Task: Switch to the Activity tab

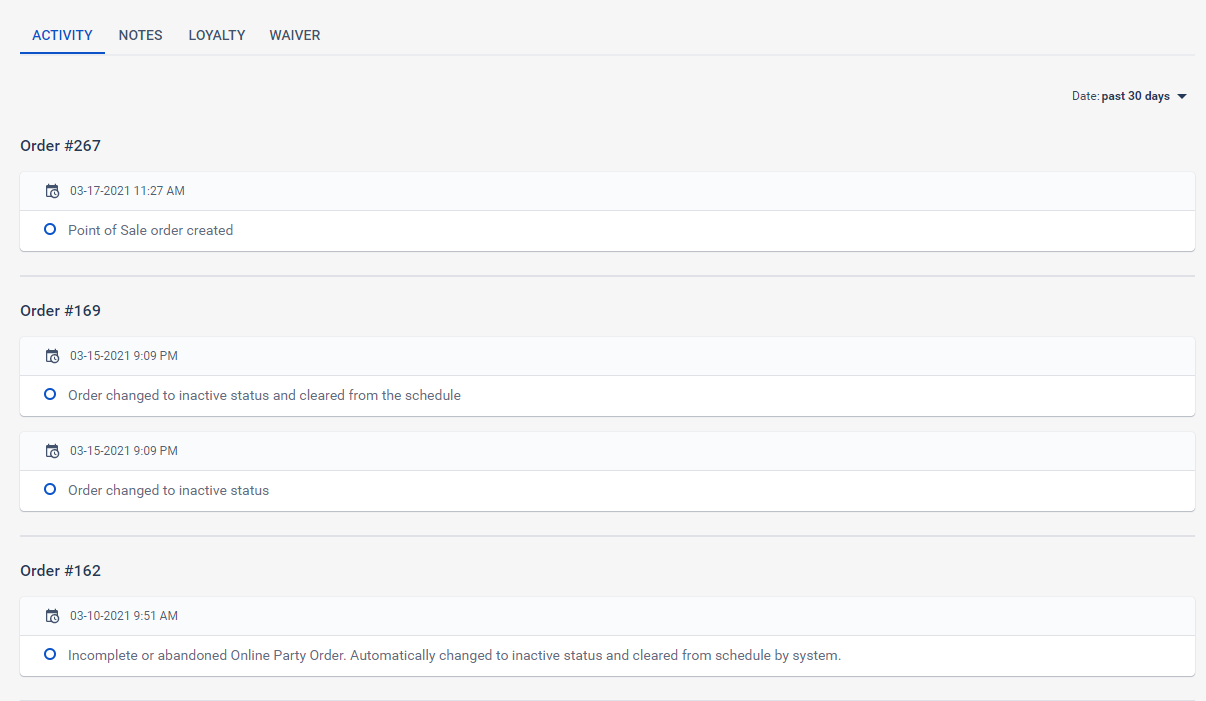Action: 62,35
